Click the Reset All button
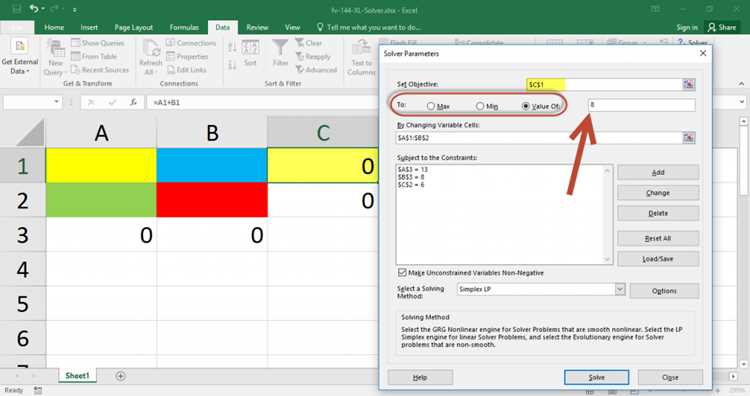 658,238
